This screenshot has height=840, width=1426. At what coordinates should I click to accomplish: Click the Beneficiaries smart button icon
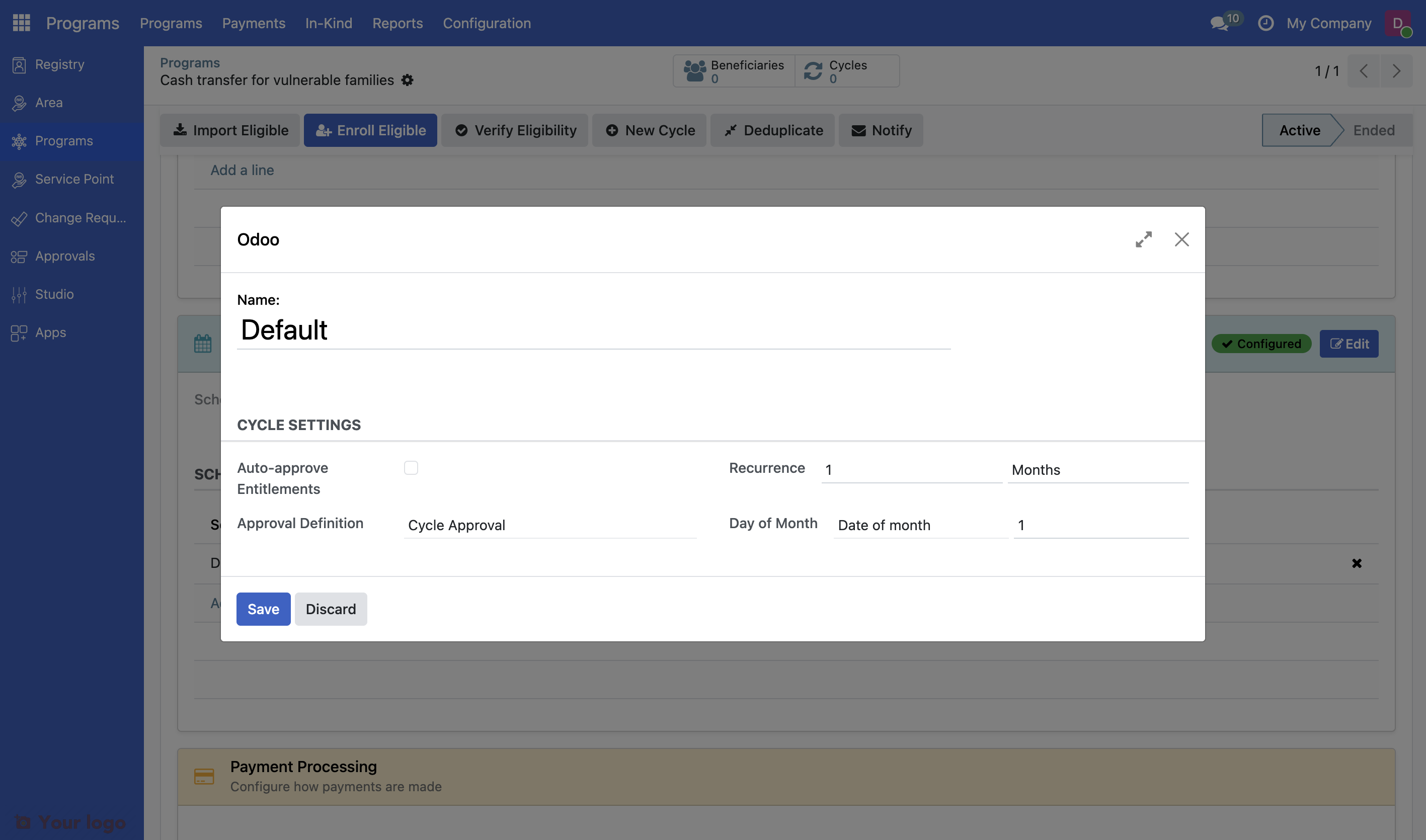[694, 70]
